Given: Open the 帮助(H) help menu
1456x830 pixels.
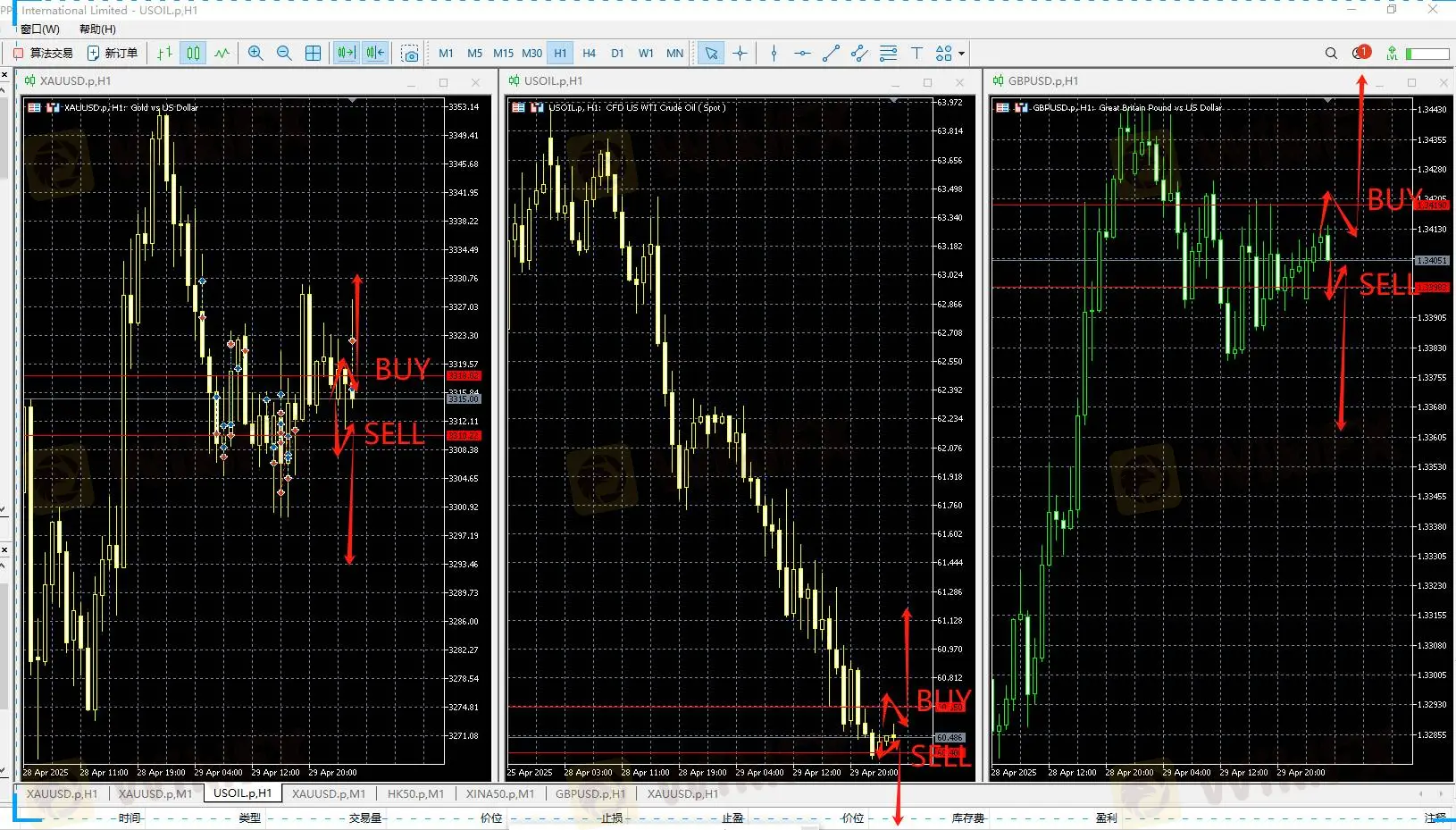Looking at the screenshot, I should point(97,29).
